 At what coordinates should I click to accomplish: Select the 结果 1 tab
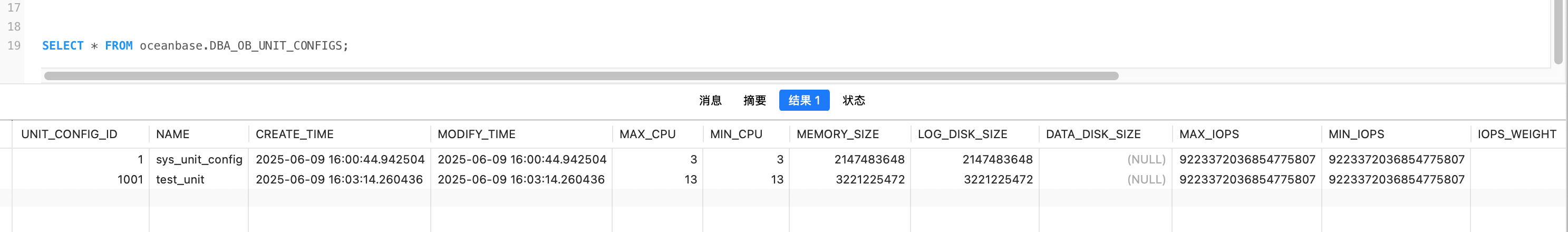804,101
